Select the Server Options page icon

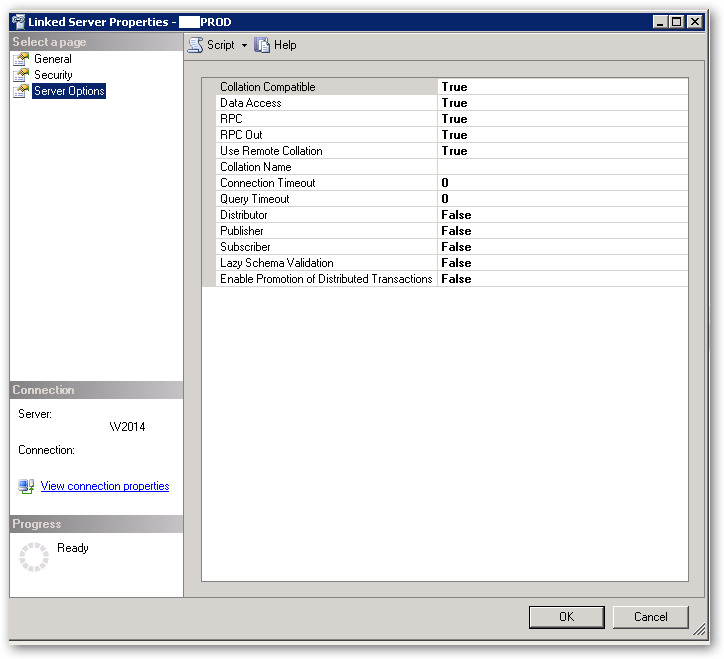(x=21, y=91)
